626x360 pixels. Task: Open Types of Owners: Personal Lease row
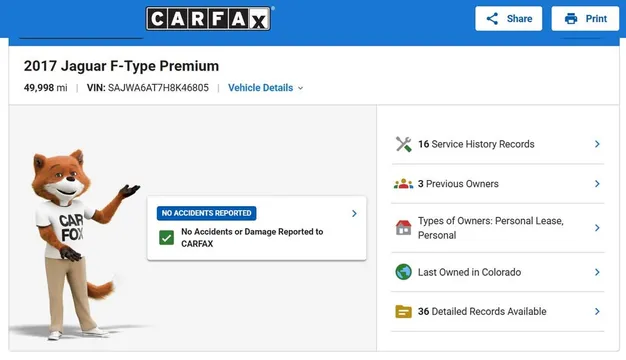[x=497, y=228]
